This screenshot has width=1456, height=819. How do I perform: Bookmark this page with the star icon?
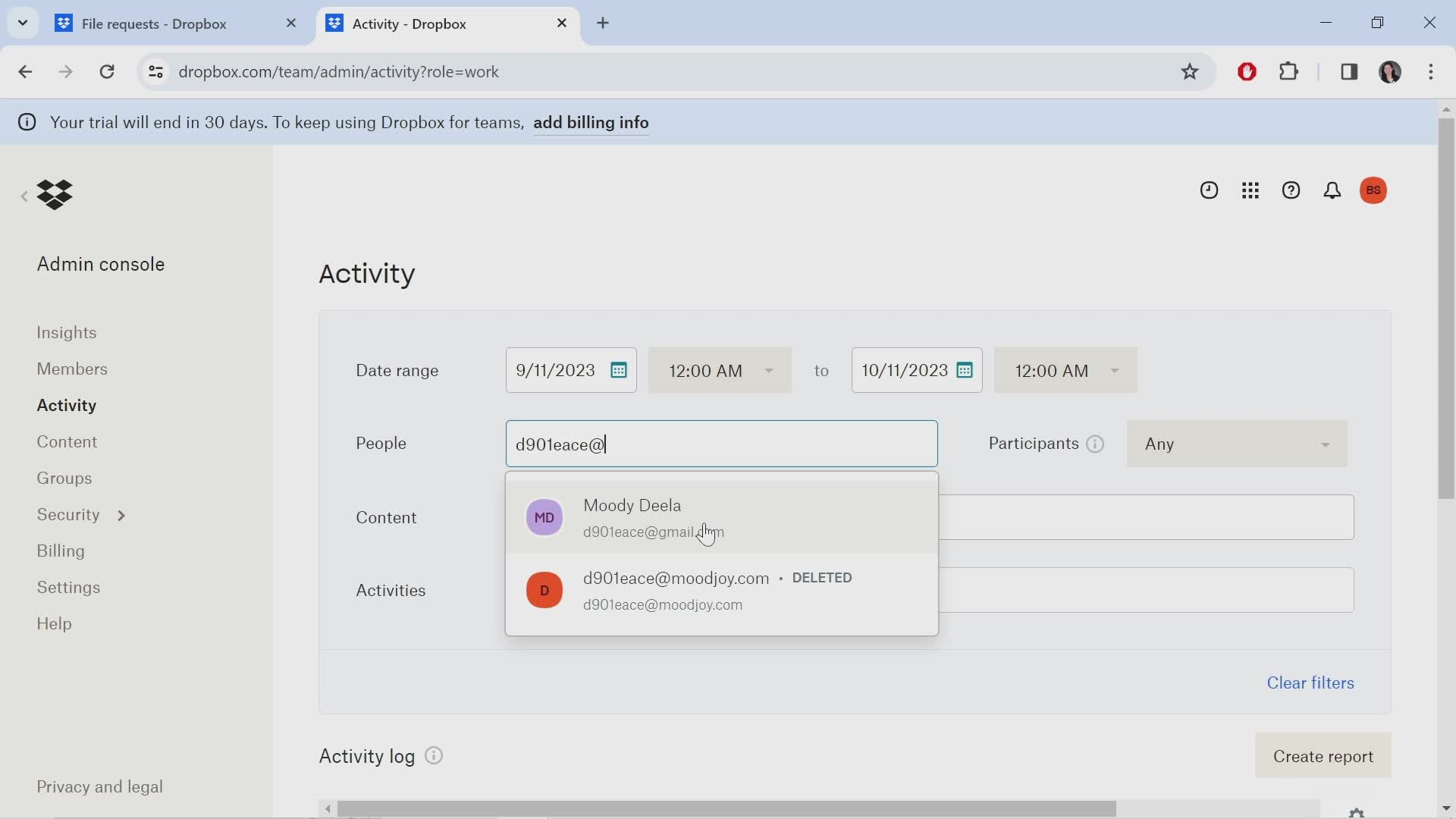[1189, 72]
